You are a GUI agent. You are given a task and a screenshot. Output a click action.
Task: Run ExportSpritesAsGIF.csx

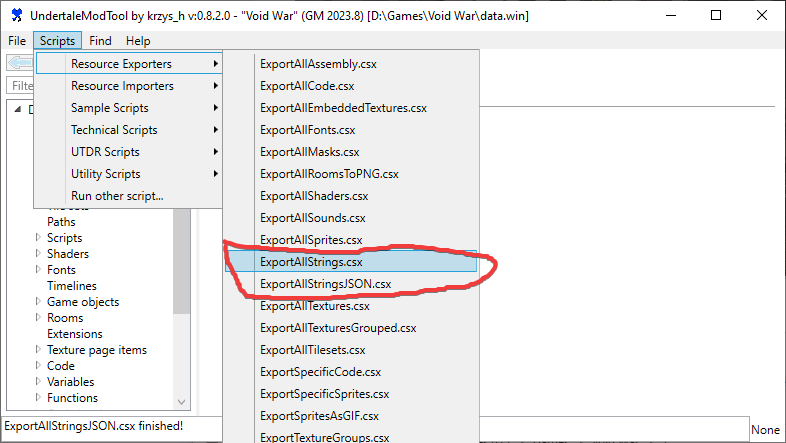[x=351, y=416]
